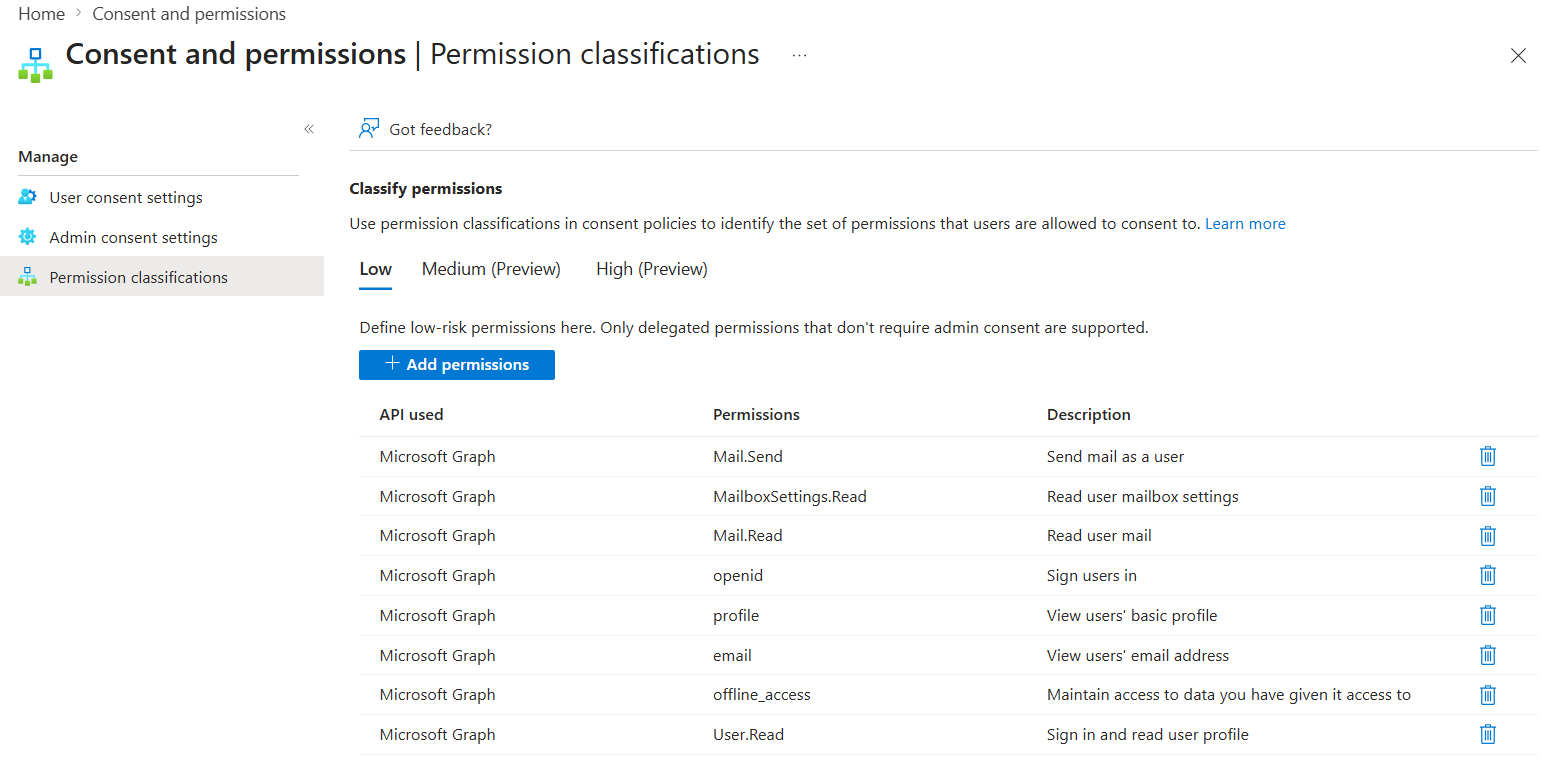Delete the Mail.Send permission via its trash icon

coord(1487,455)
